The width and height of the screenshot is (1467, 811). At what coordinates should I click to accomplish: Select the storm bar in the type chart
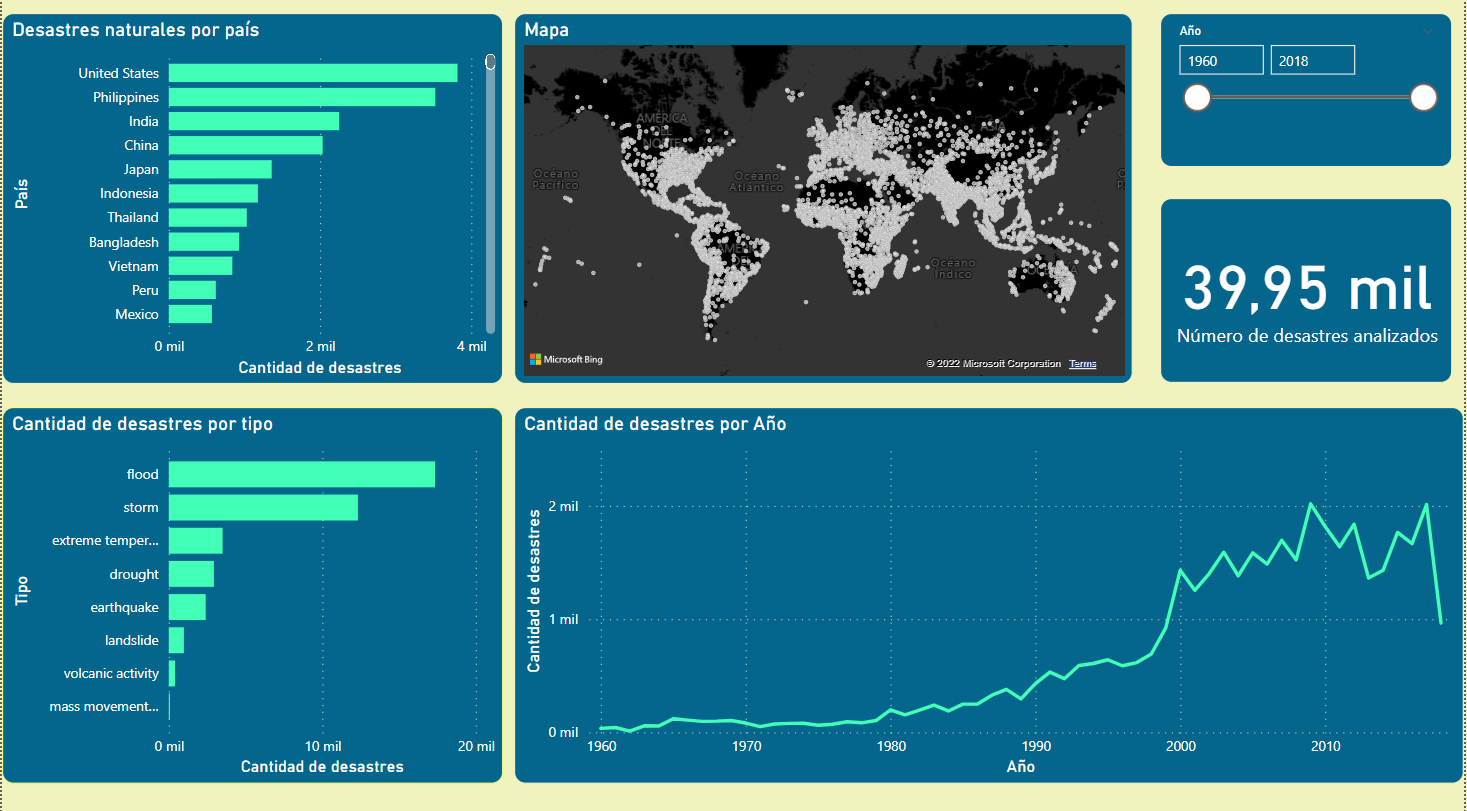[x=262, y=507]
